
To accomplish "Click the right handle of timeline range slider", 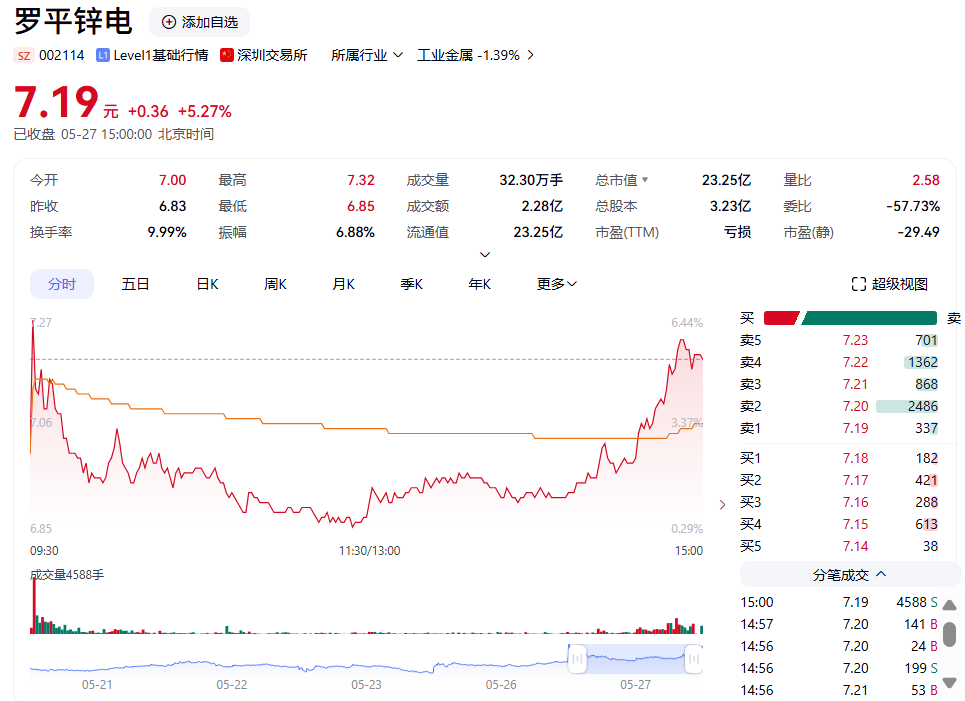I will point(693,658).
